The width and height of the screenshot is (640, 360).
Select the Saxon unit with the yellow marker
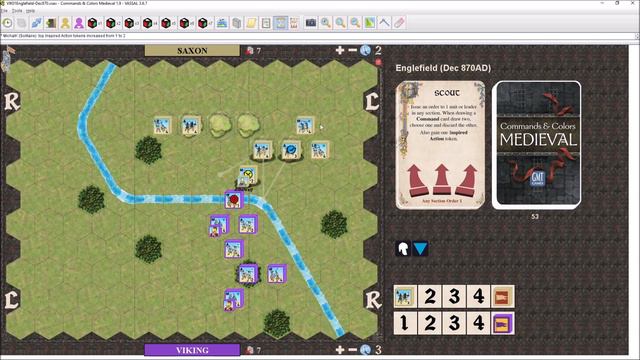pyautogui.click(x=248, y=175)
